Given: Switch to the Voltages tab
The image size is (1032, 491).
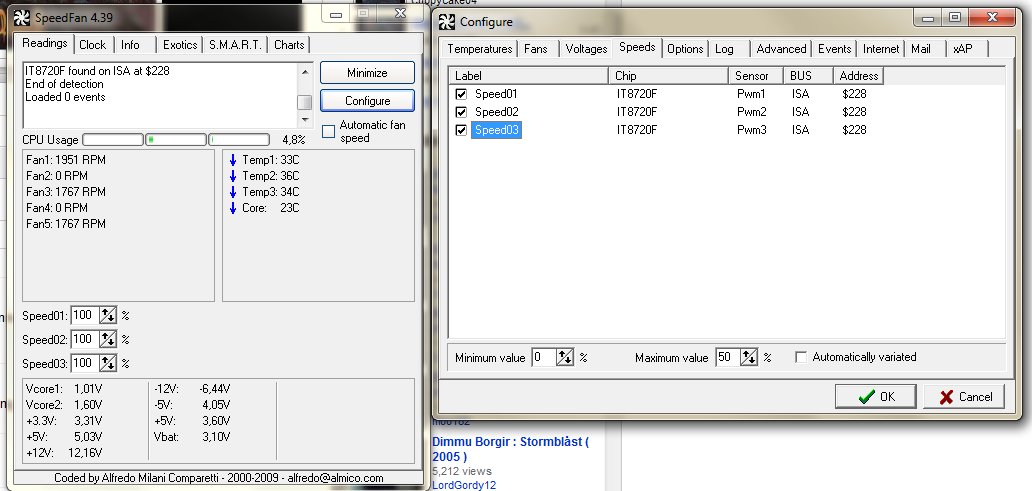Looking at the screenshot, I should [586, 49].
